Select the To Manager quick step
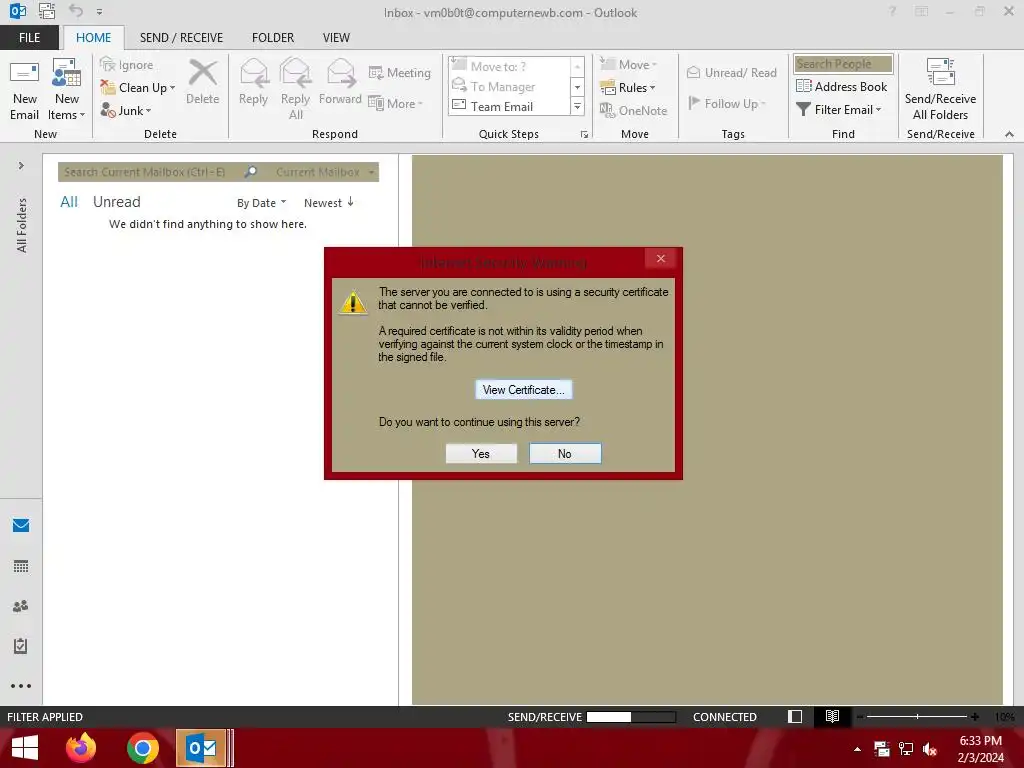Viewport: 1024px width, 768px height. (x=509, y=86)
